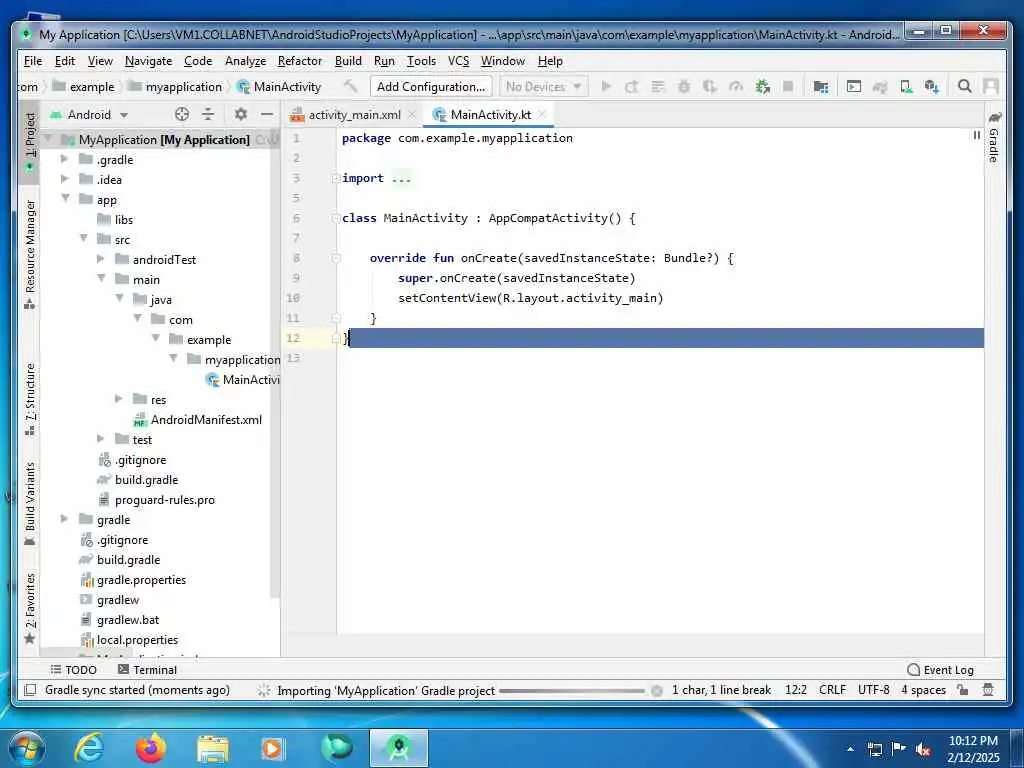Toggle the 1: Project tool window
The width and height of the screenshot is (1024, 768).
pyautogui.click(x=29, y=140)
